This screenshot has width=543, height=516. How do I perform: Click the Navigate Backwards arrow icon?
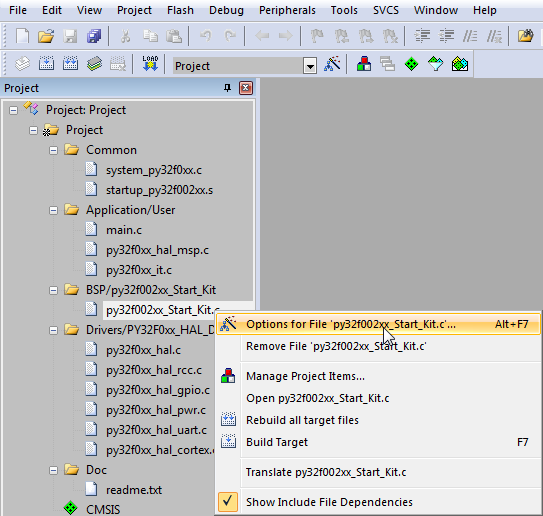coord(262,36)
